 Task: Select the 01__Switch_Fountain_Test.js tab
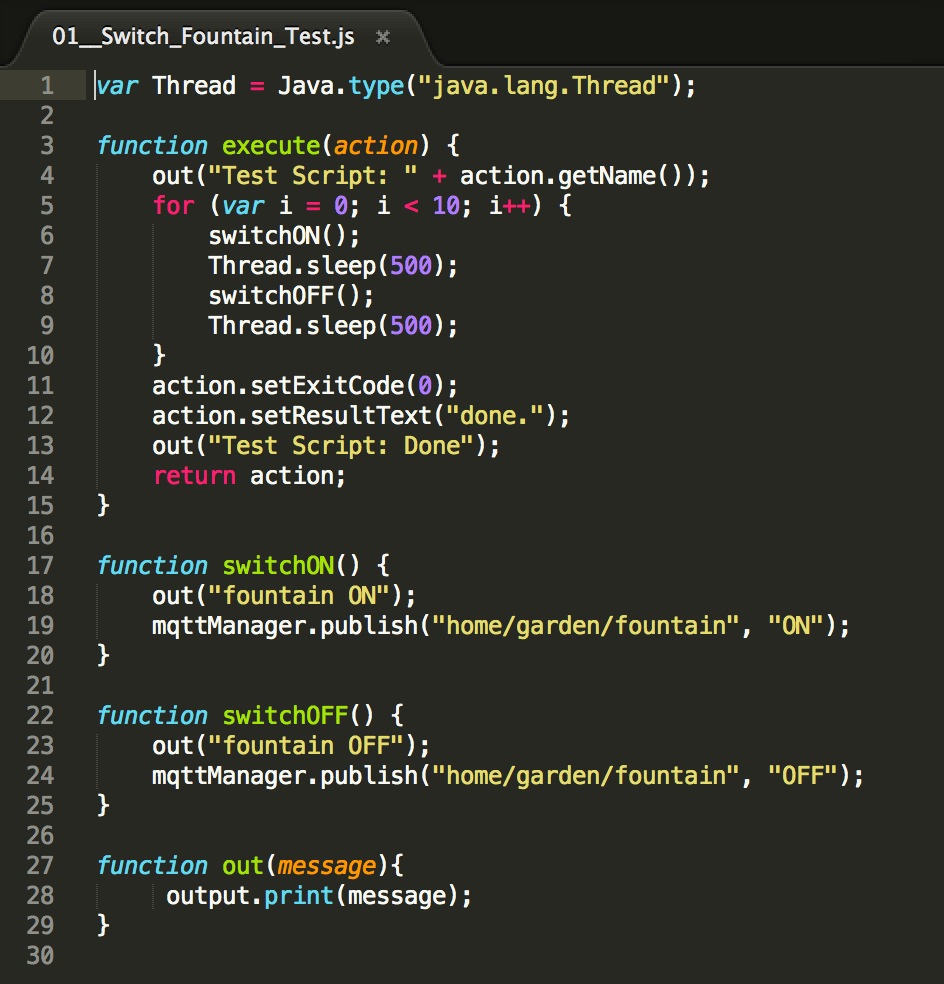pyautogui.click(x=202, y=37)
